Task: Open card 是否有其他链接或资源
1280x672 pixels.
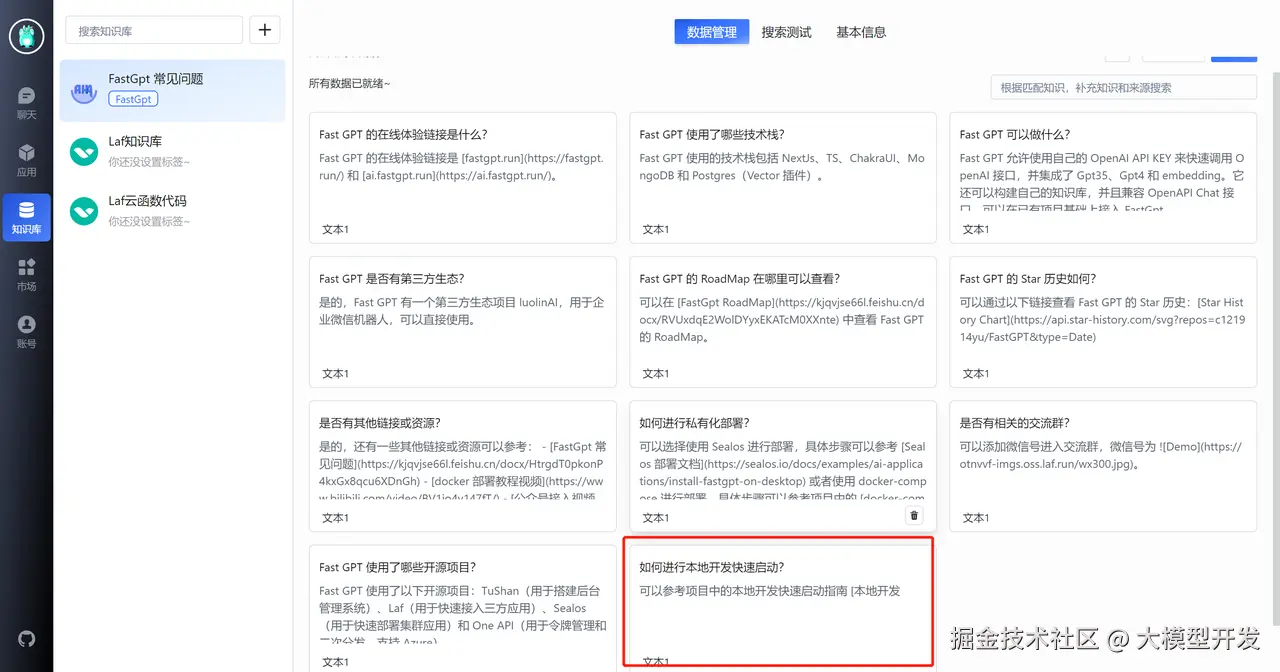Action: pyautogui.click(x=462, y=466)
